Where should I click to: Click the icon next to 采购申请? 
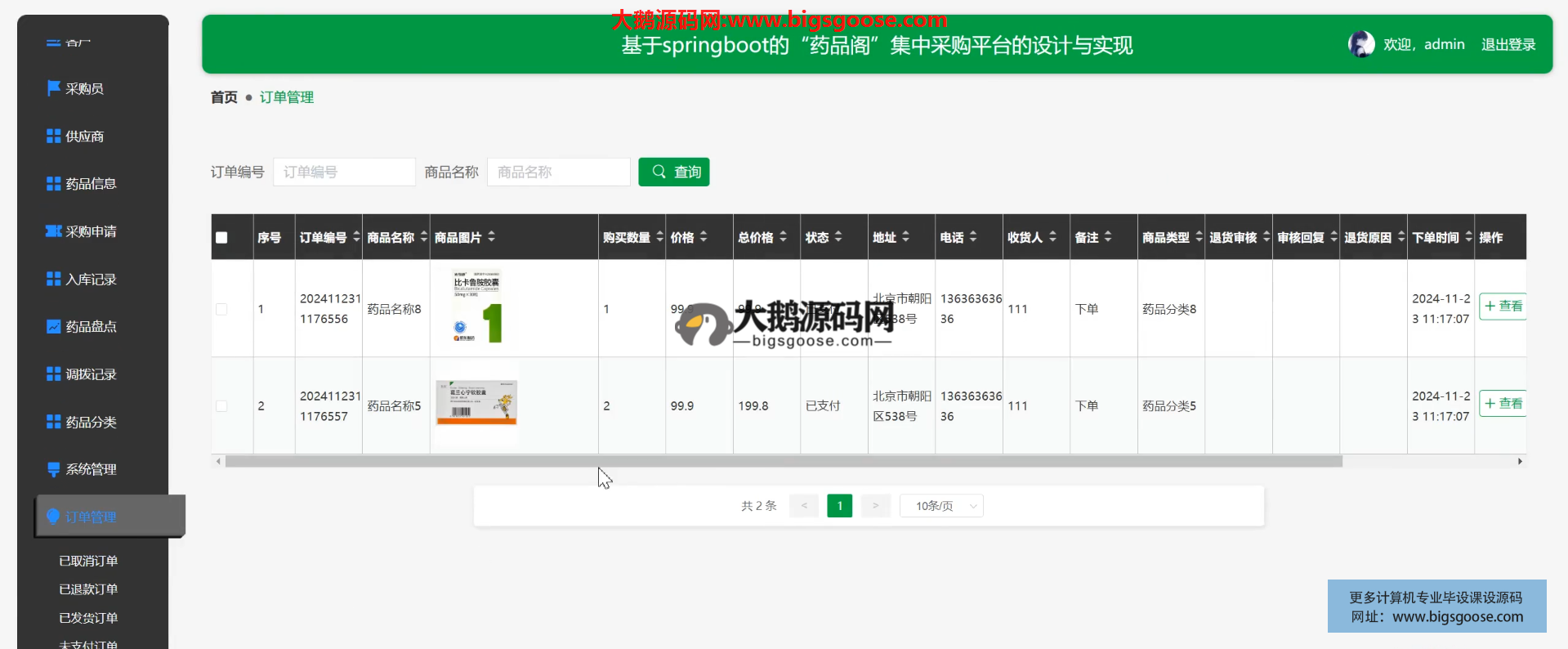coord(53,231)
